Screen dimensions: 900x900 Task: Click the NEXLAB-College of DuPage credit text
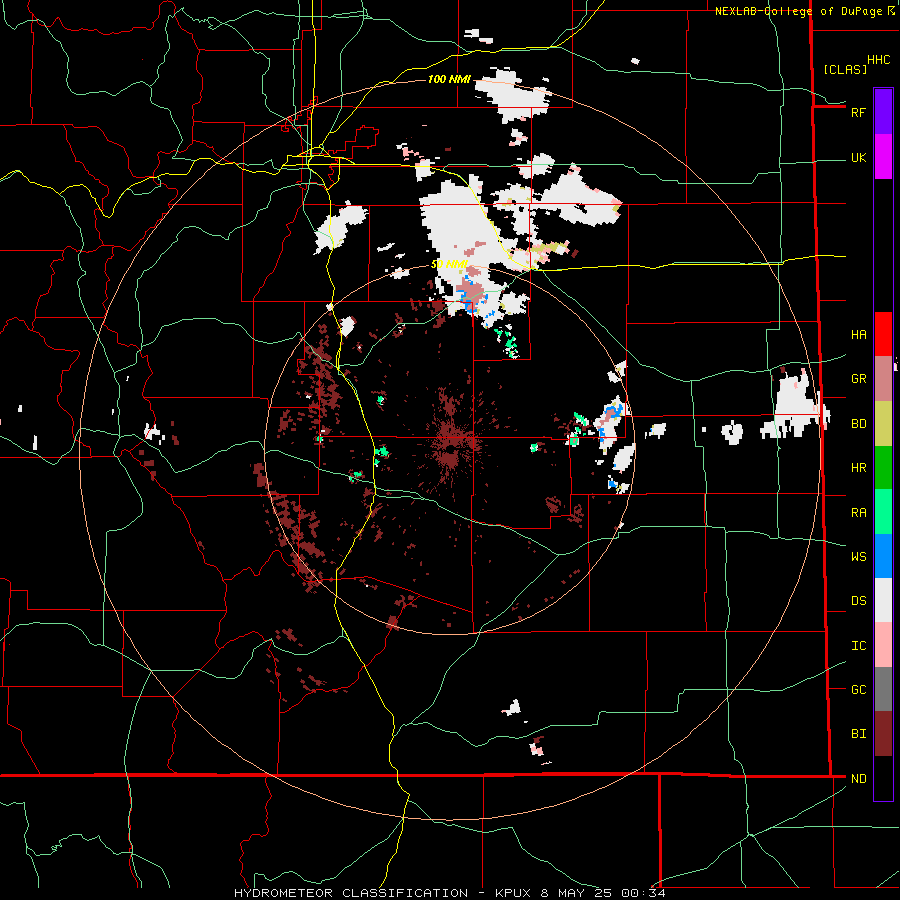pos(798,11)
